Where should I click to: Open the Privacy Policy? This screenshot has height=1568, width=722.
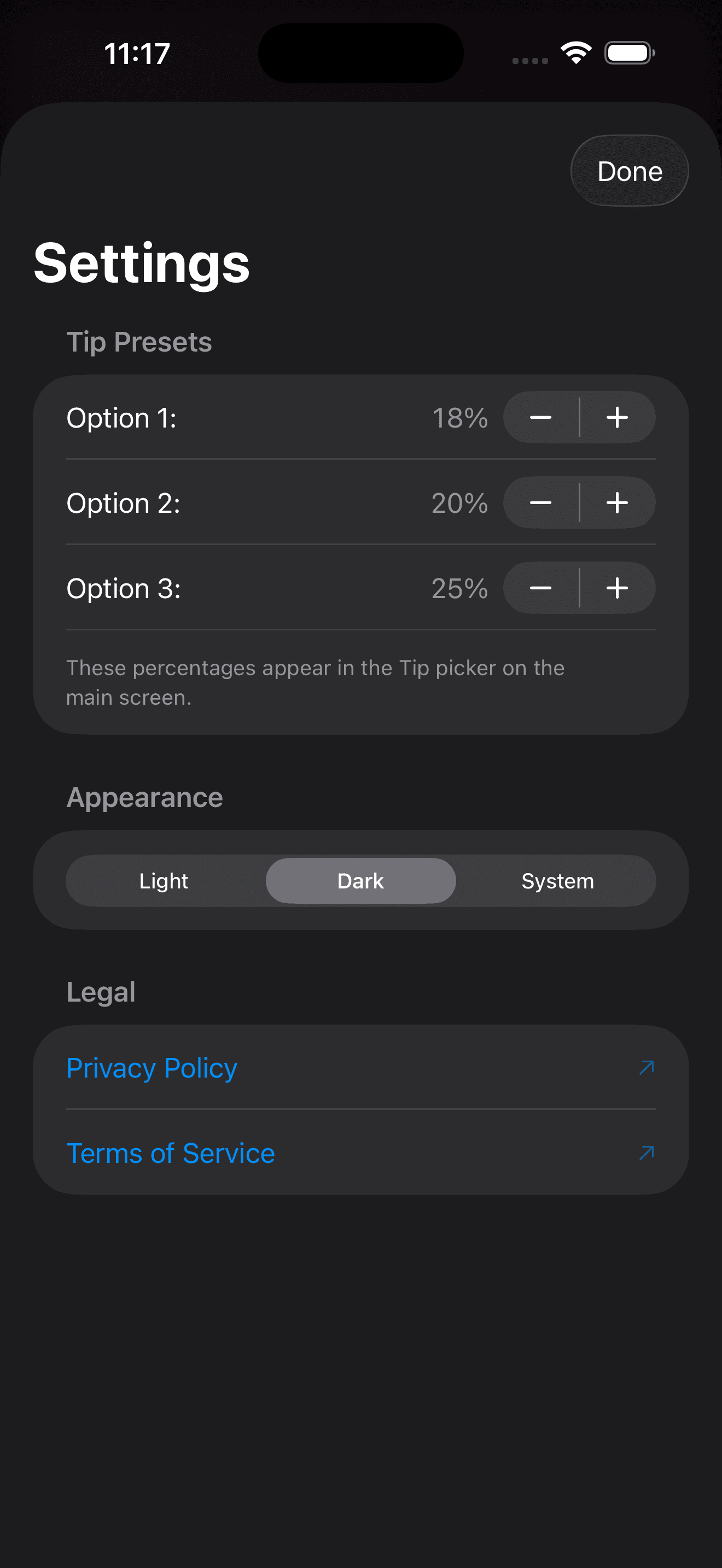(x=151, y=1067)
